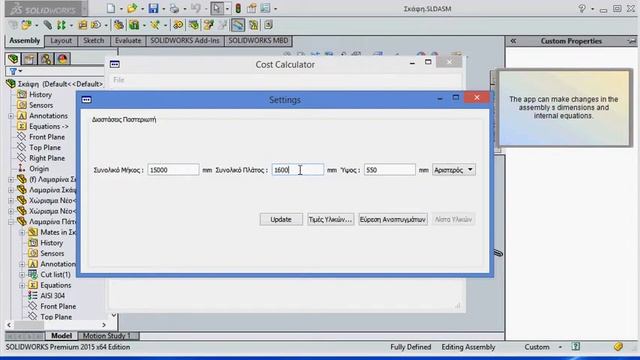This screenshot has height=360, width=640.
Task: Open the SOLIDWORKS MBD tab
Action: pyautogui.click(x=258, y=41)
